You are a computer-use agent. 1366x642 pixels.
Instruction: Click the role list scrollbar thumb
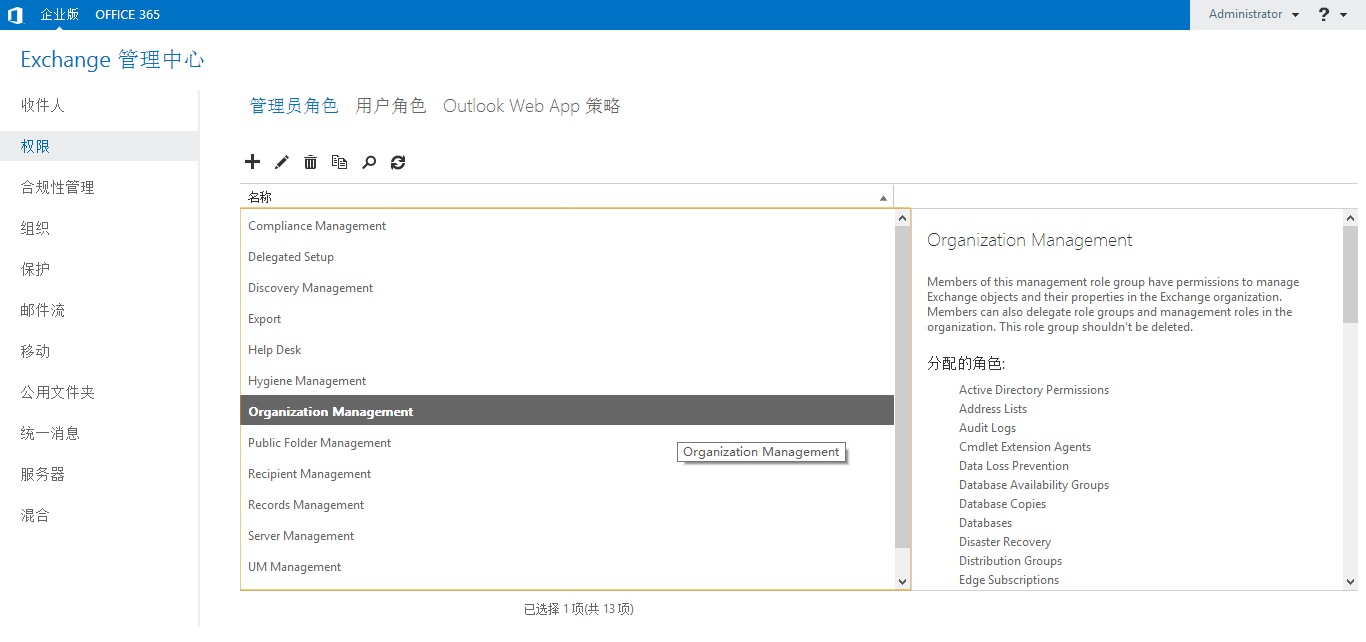(x=903, y=386)
